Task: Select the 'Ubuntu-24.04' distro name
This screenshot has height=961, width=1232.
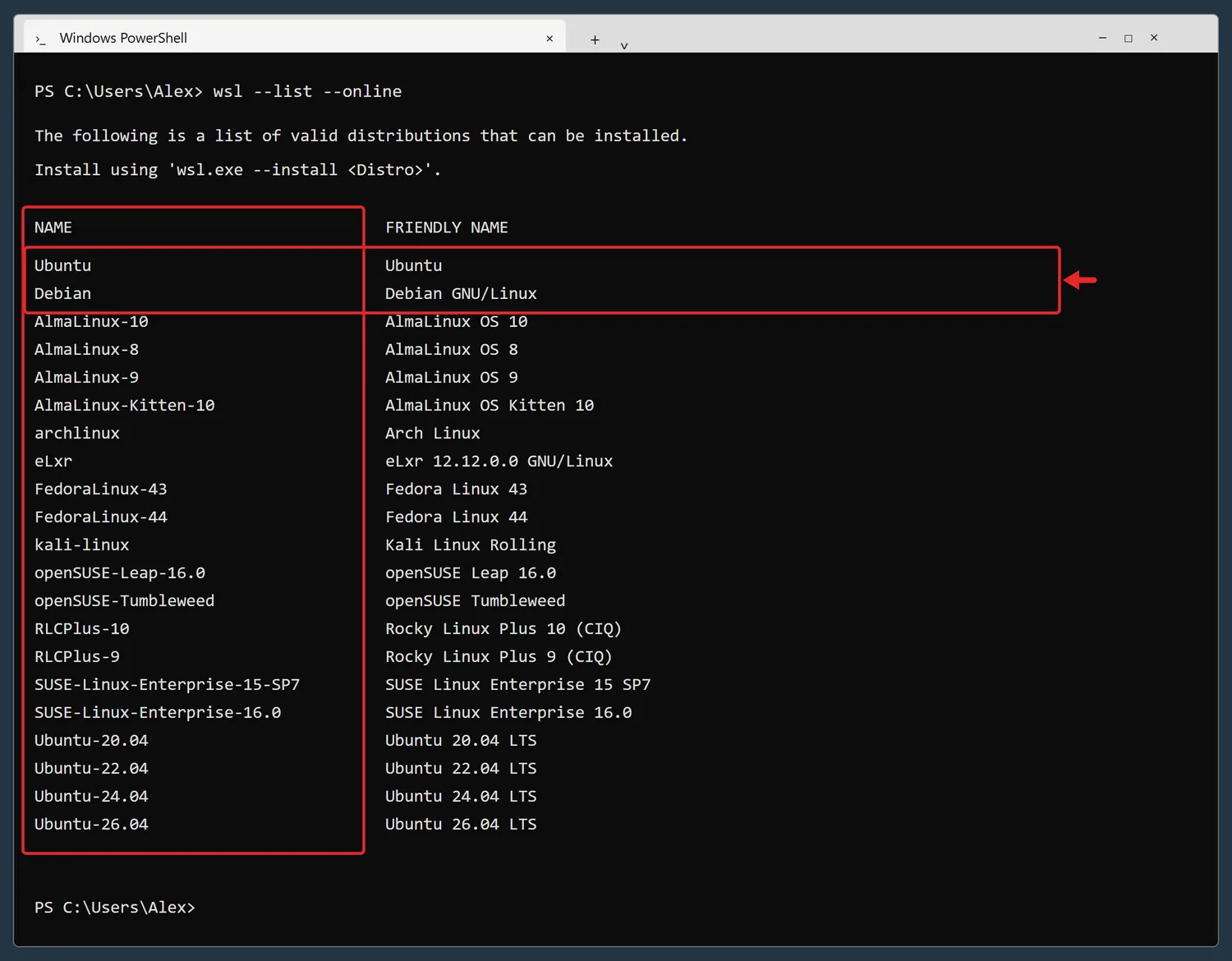Action: point(91,796)
